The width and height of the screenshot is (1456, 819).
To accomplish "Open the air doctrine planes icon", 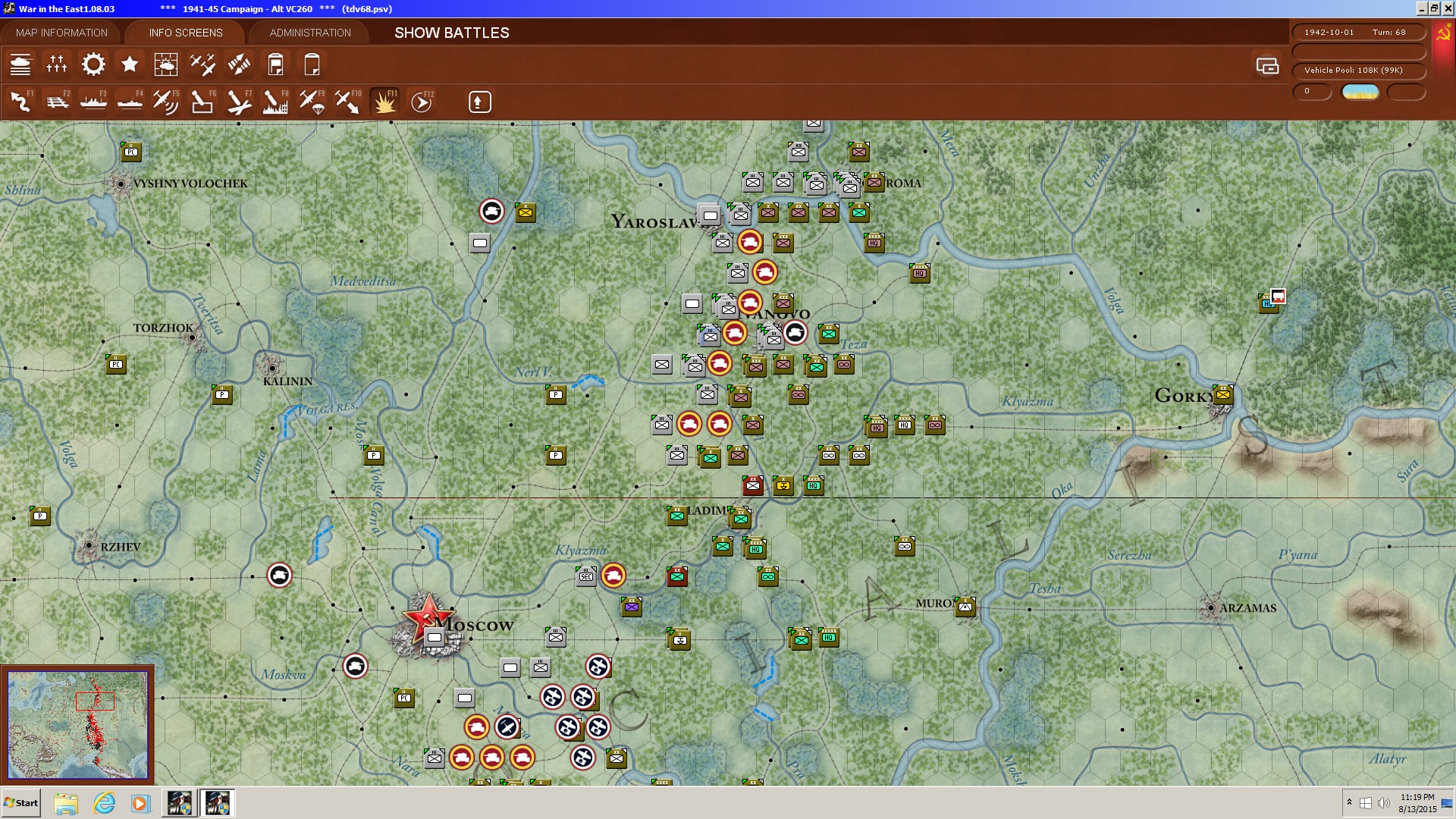I will click(202, 64).
